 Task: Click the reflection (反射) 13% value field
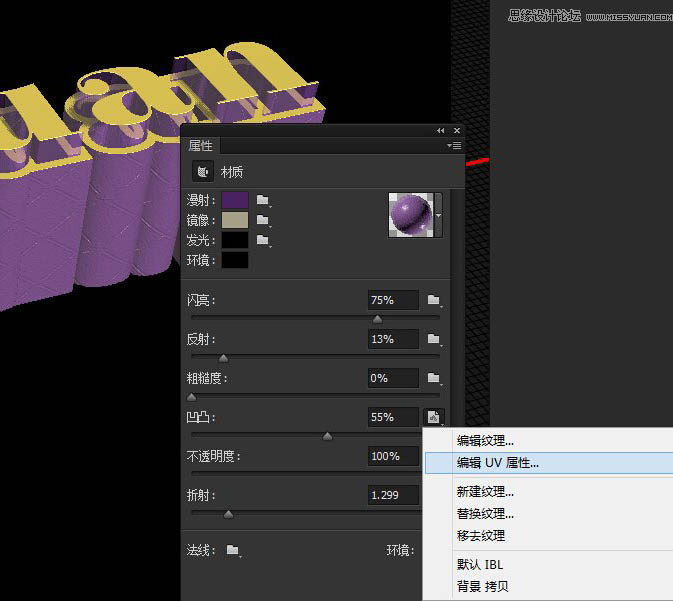pos(393,339)
